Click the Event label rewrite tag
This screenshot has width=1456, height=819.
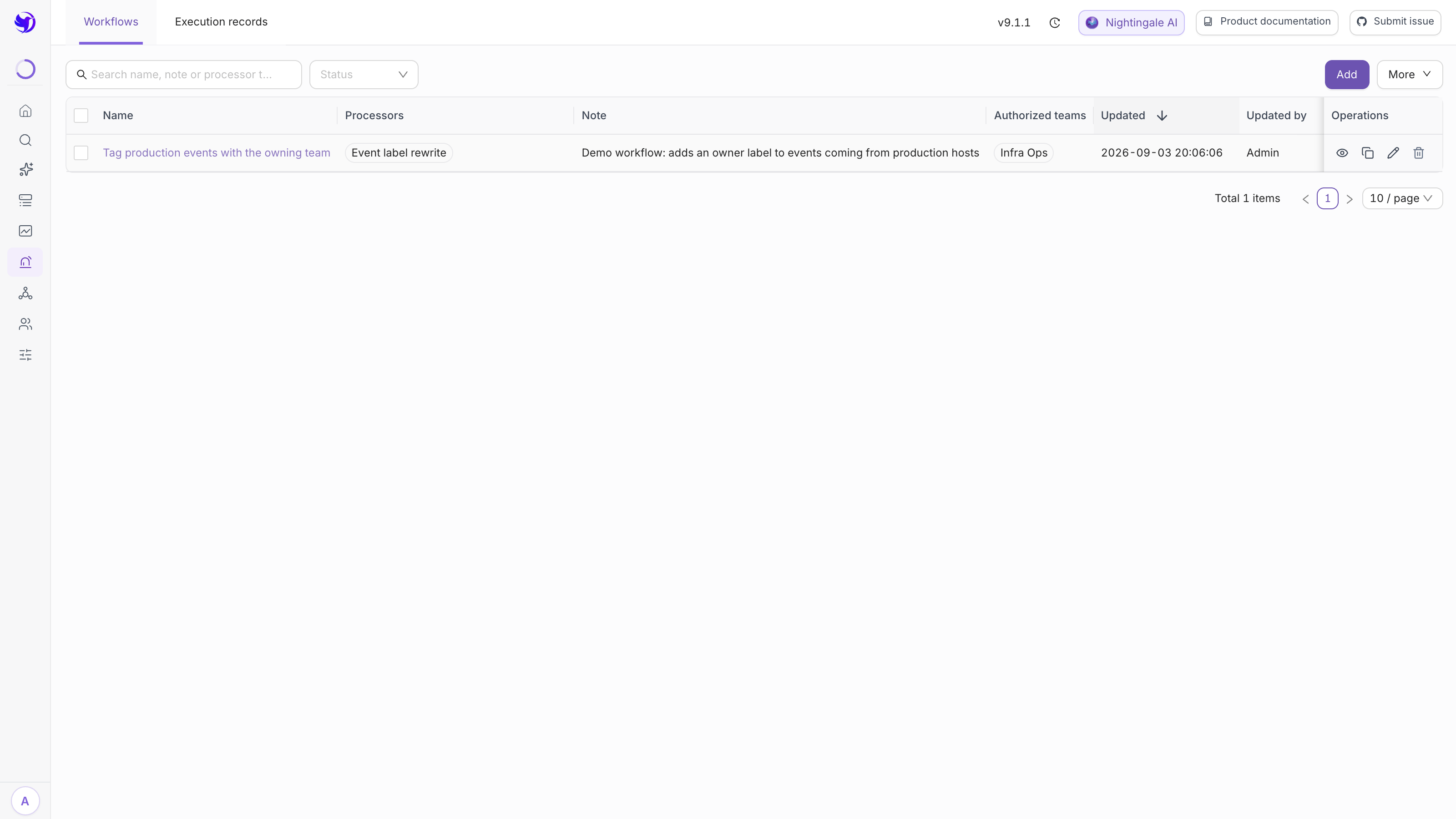399,152
